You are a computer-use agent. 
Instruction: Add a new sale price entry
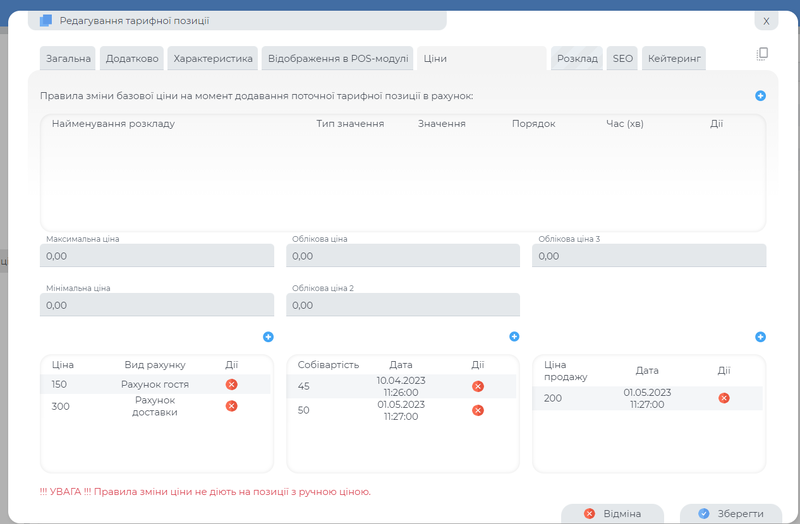[760, 337]
